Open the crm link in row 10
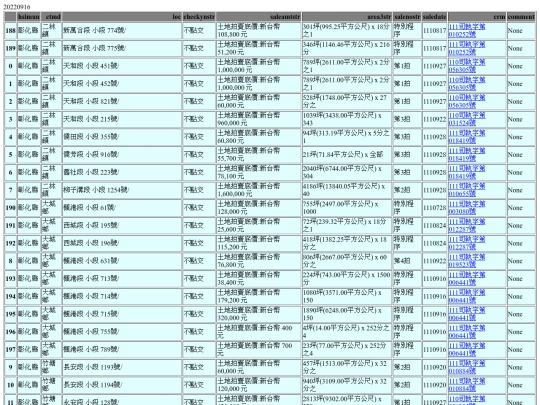540x405 pixels. click(x=467, y=385)
